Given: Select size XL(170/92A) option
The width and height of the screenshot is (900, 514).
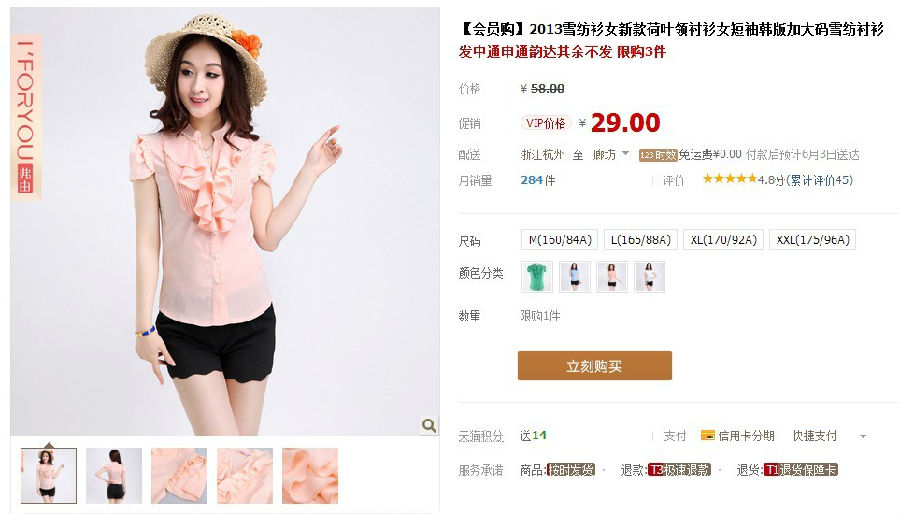Looking at the screenshot, I should 723,239.
